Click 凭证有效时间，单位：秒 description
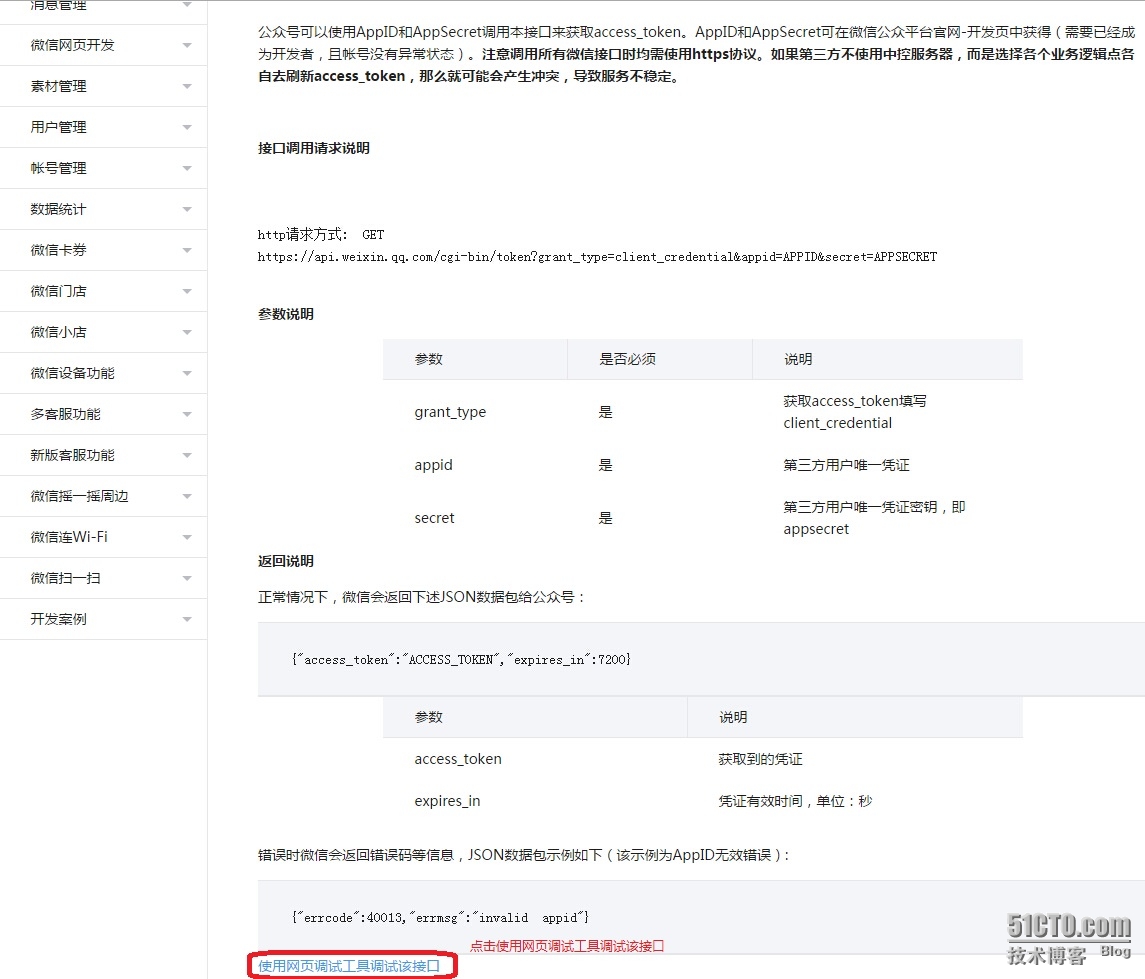The image size is (1145, 979). tap(795, 801)
